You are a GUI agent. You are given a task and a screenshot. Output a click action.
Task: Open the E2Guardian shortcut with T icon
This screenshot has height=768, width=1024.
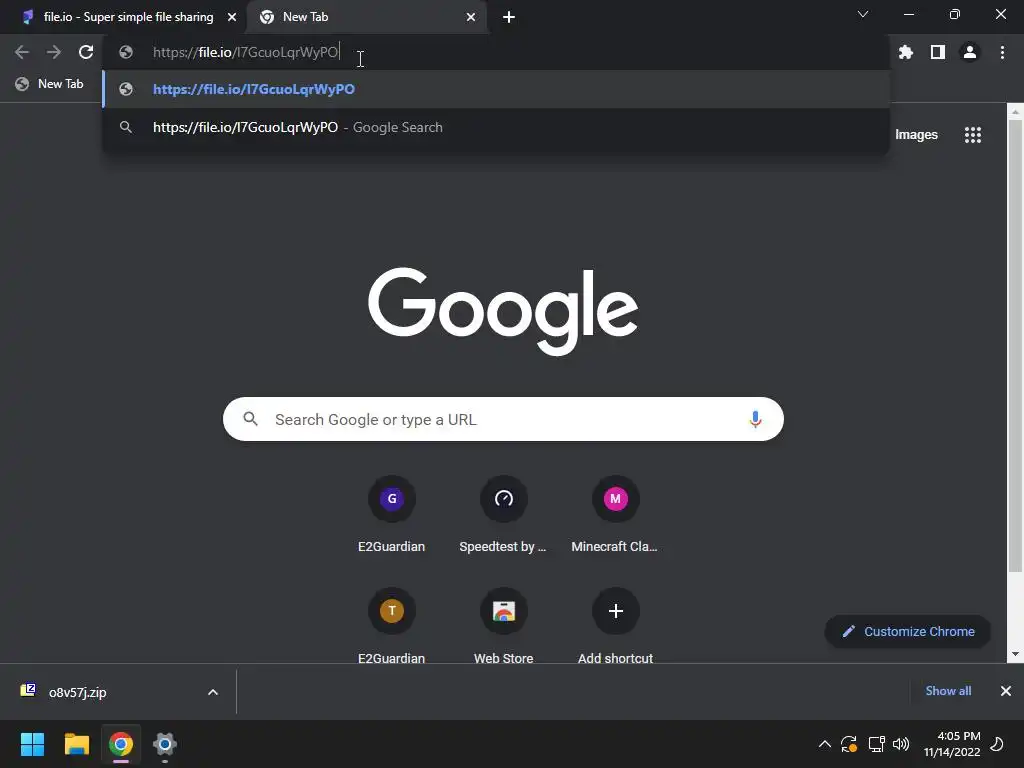[x=392, y=626]
